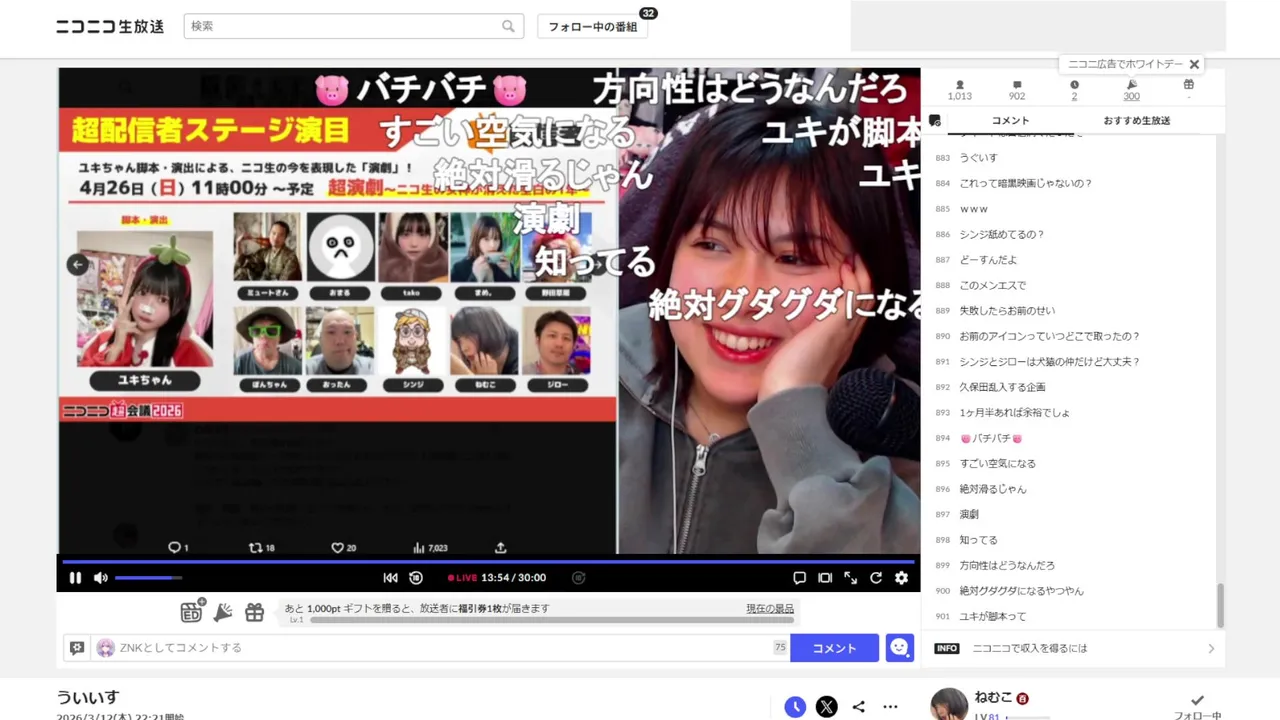This screenshot has width=1280, height=720.
Task: Open the emotion smiley button
Action: pyautogui.click(x=900, y=648)
